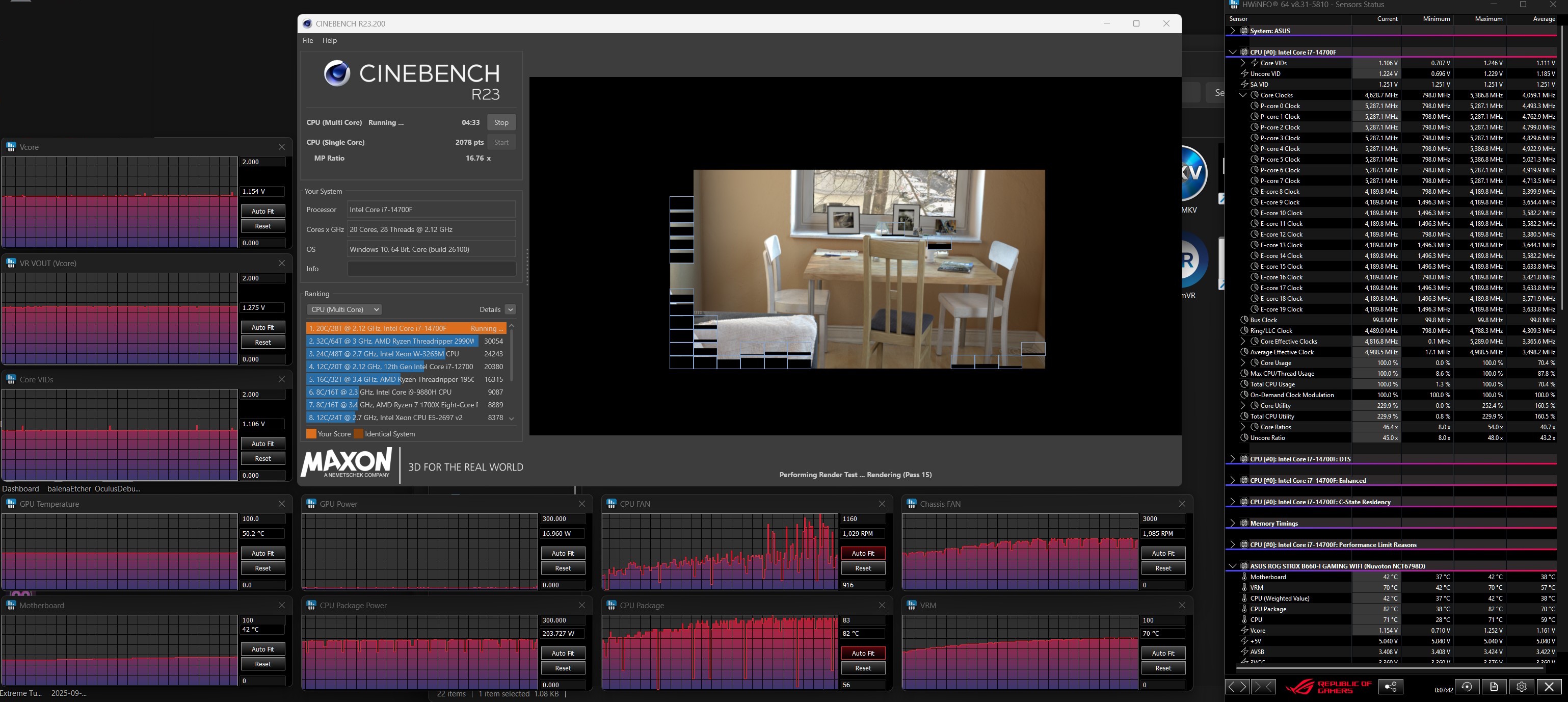Close the CPU Package Power graph window

[x=582, y=605]
